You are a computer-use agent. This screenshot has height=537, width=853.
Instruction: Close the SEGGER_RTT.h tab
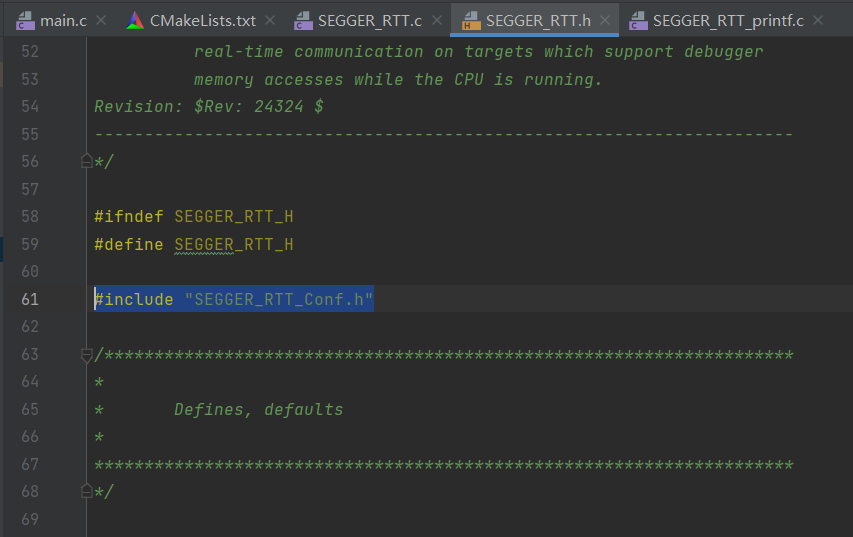[603, 20]
